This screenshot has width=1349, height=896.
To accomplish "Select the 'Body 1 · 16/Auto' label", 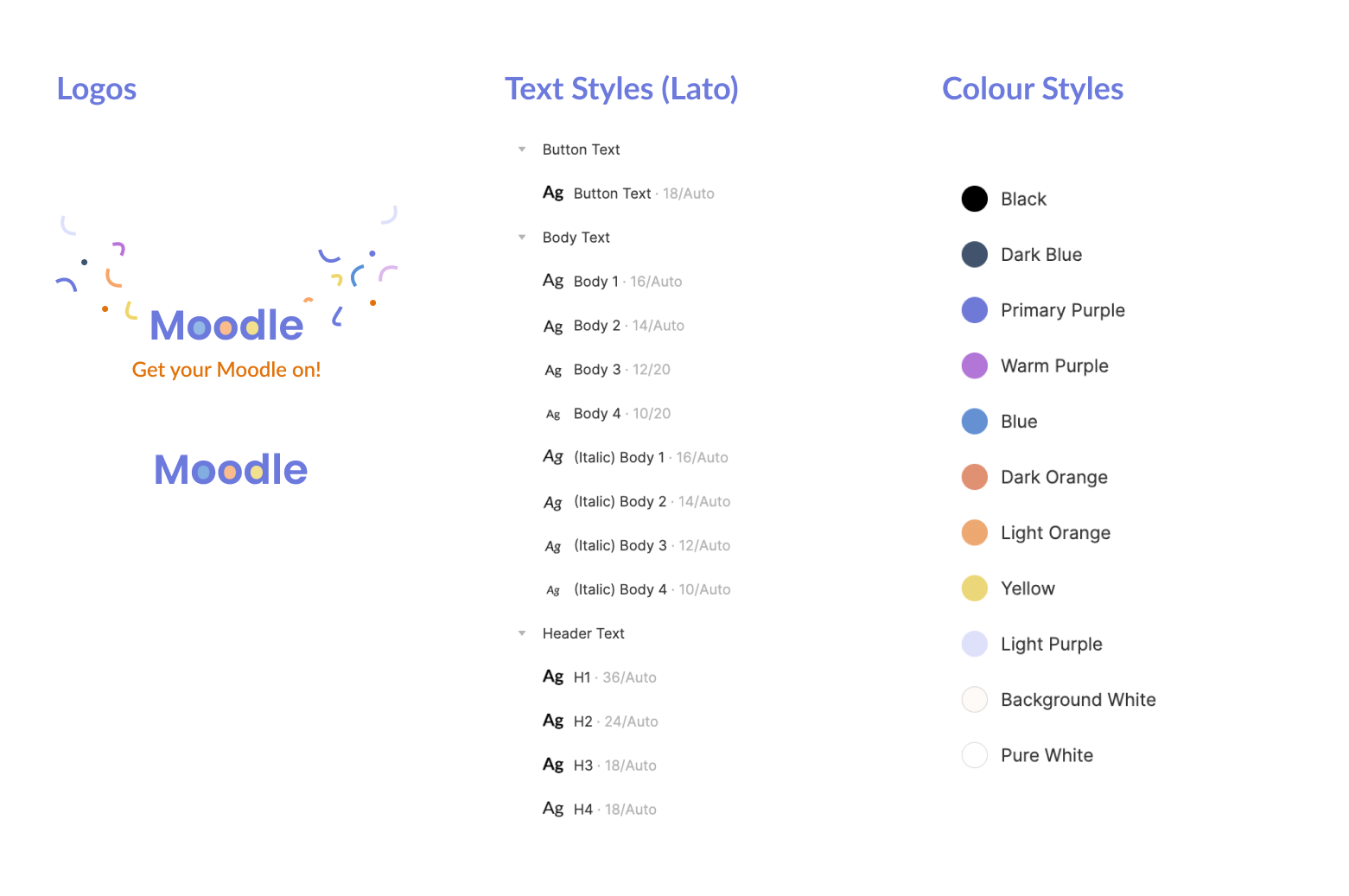I will [628, 282].
